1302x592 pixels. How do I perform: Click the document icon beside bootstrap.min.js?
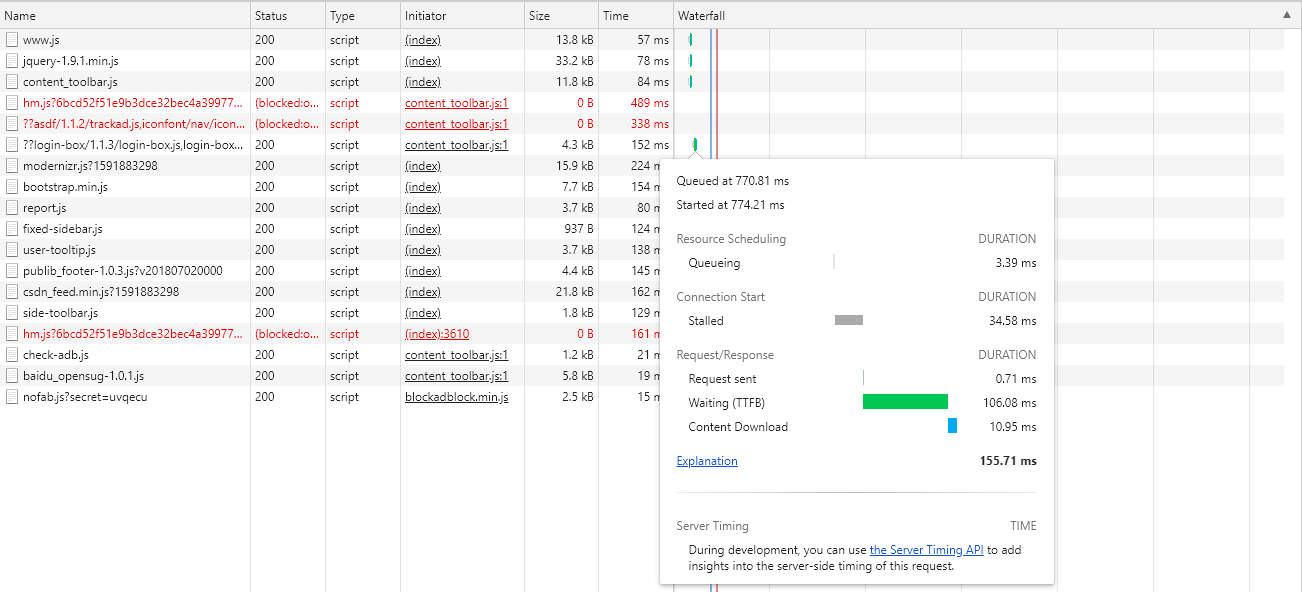click(12, 187)
